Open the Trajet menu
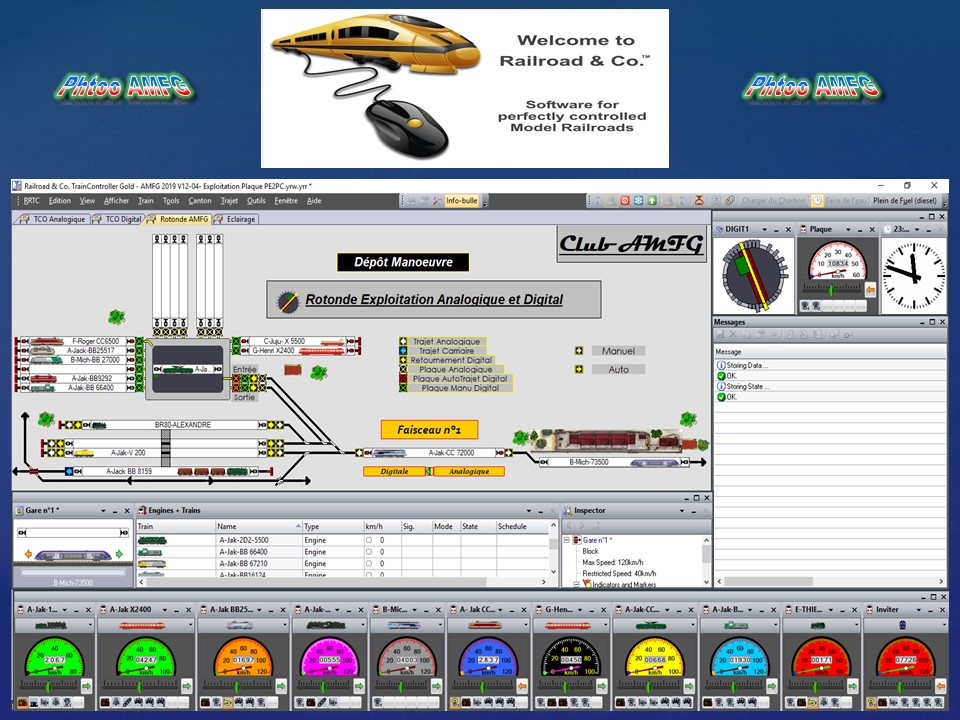Viewport: 960px width, 720px height. (x=229, y=201)
